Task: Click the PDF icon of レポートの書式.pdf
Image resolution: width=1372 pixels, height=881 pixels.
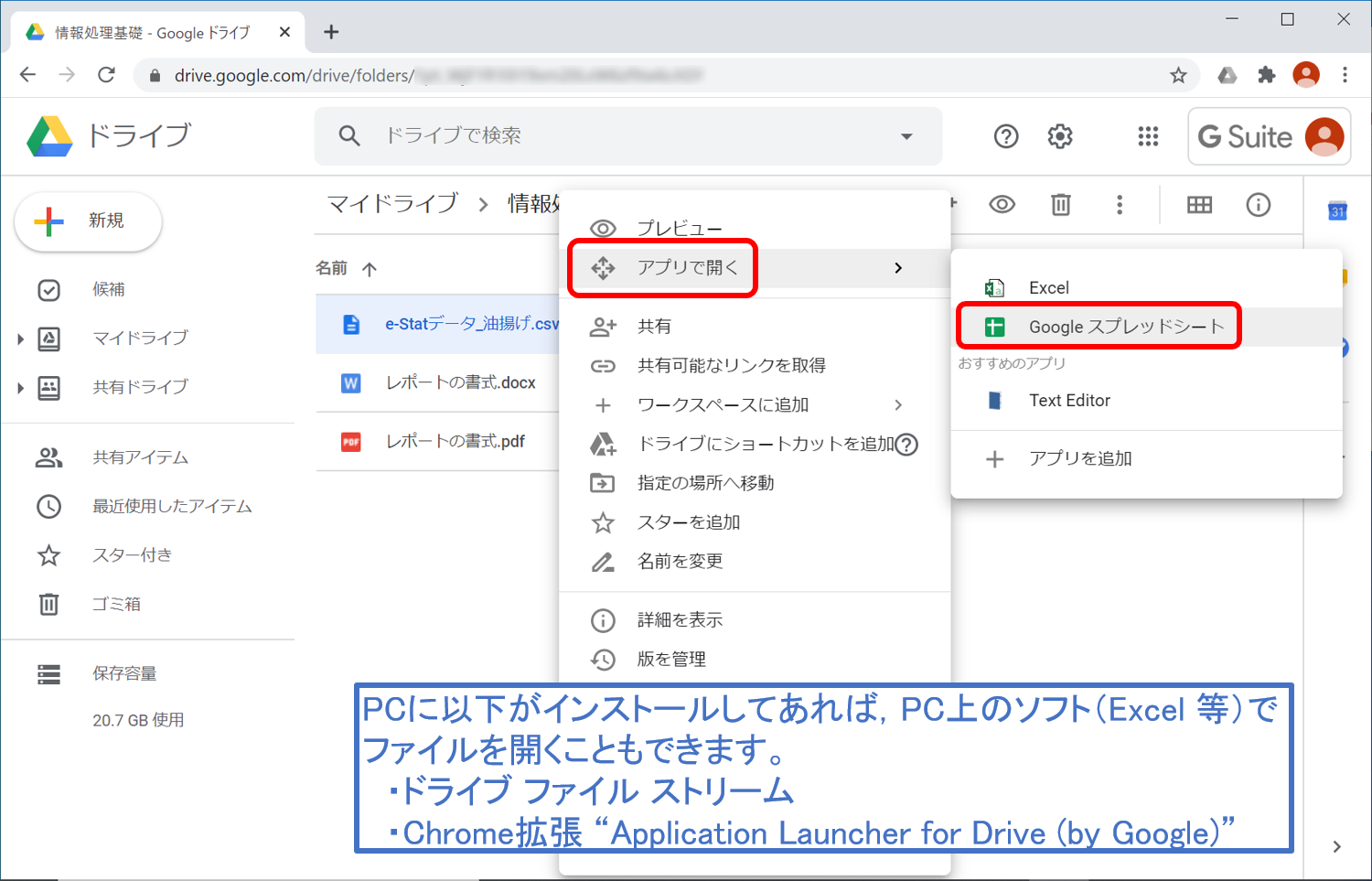Action: [x=351, y=442]
